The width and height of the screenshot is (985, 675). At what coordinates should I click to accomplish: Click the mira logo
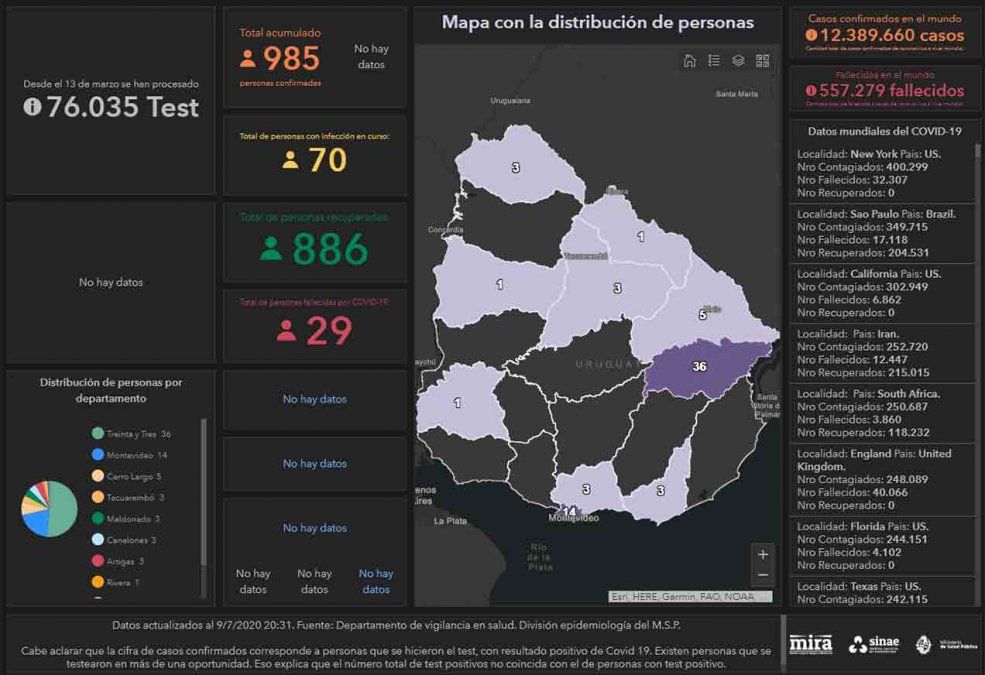(810, 645)
